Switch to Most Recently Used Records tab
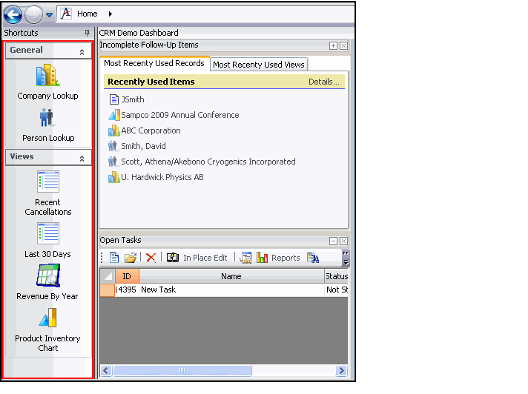The height and width of the screenshot is (394, 528). pos(154,63)
